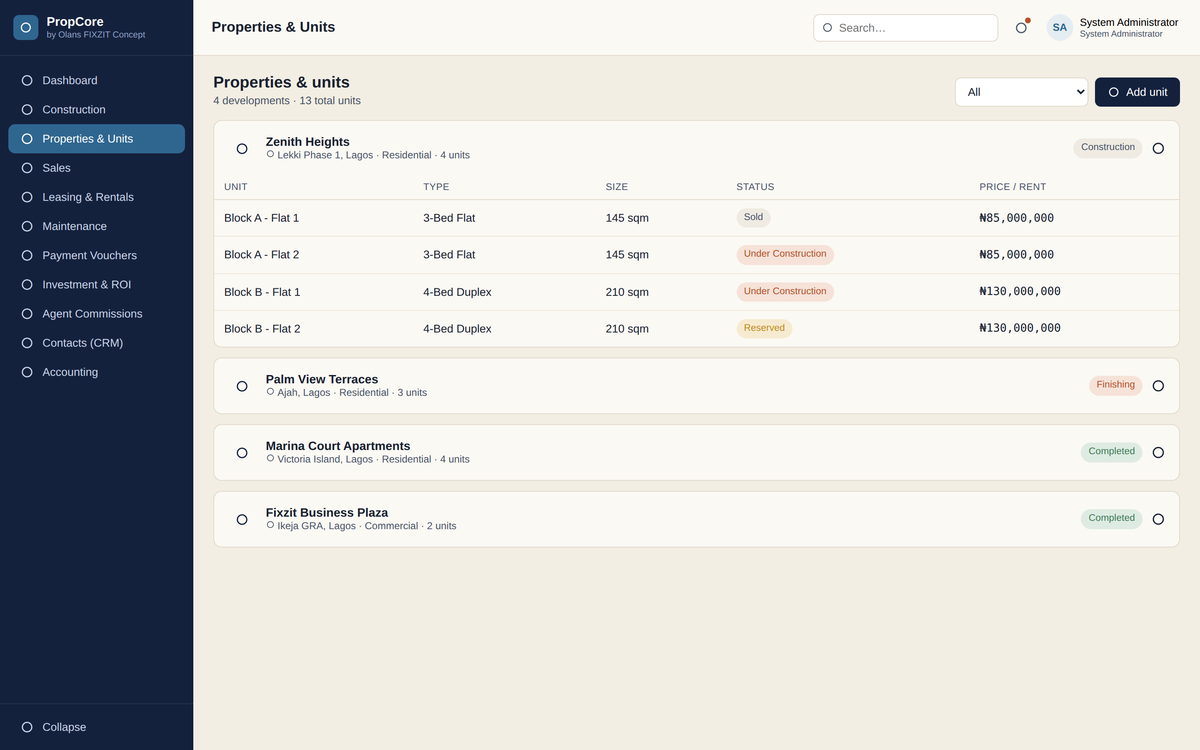Screen dimensions: 1200x750
Task: Collapse the sidebar using the Collapse button
Action: [x=96, y=727]
